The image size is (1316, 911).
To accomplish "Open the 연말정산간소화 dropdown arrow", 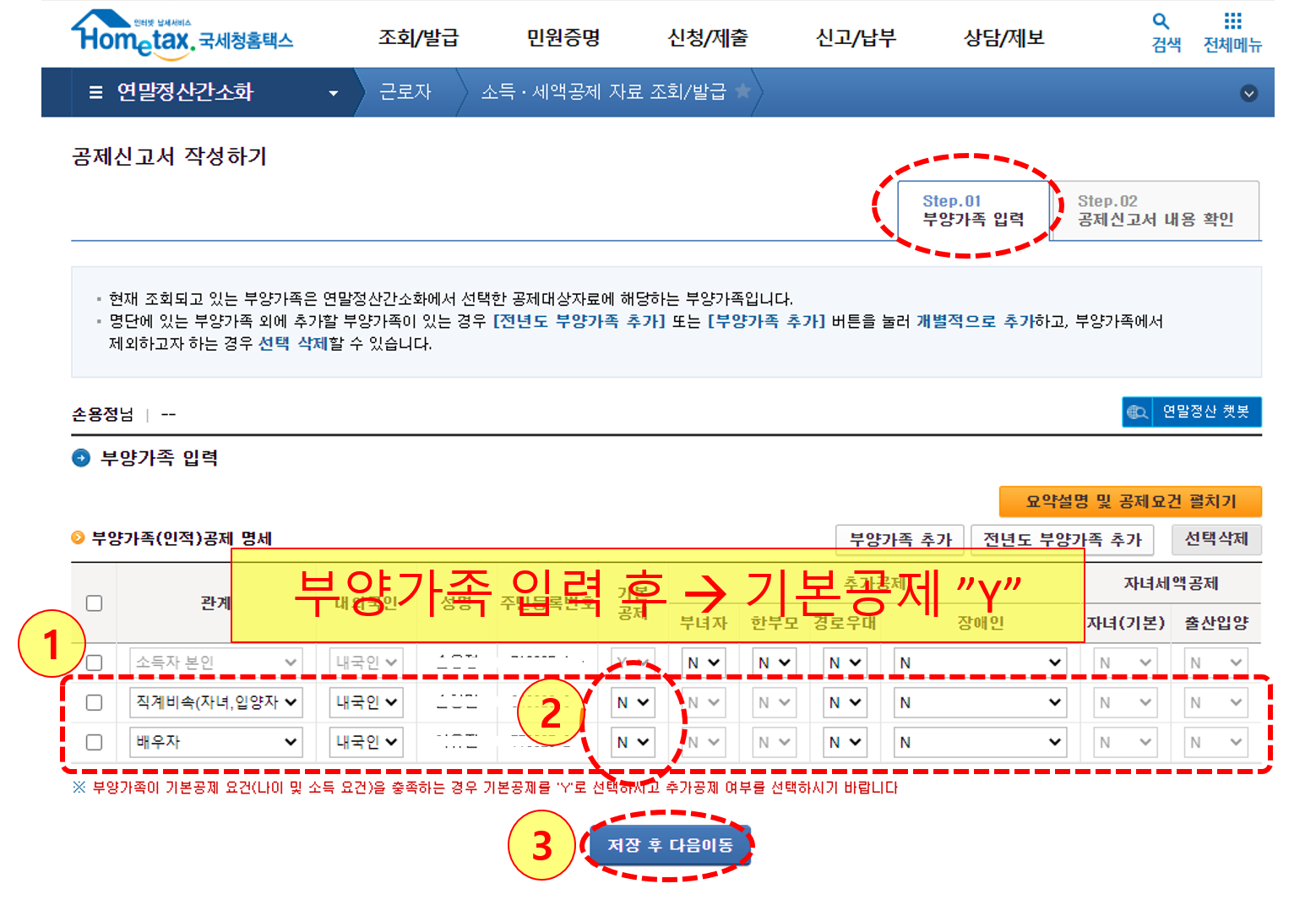I will [334, 93].
